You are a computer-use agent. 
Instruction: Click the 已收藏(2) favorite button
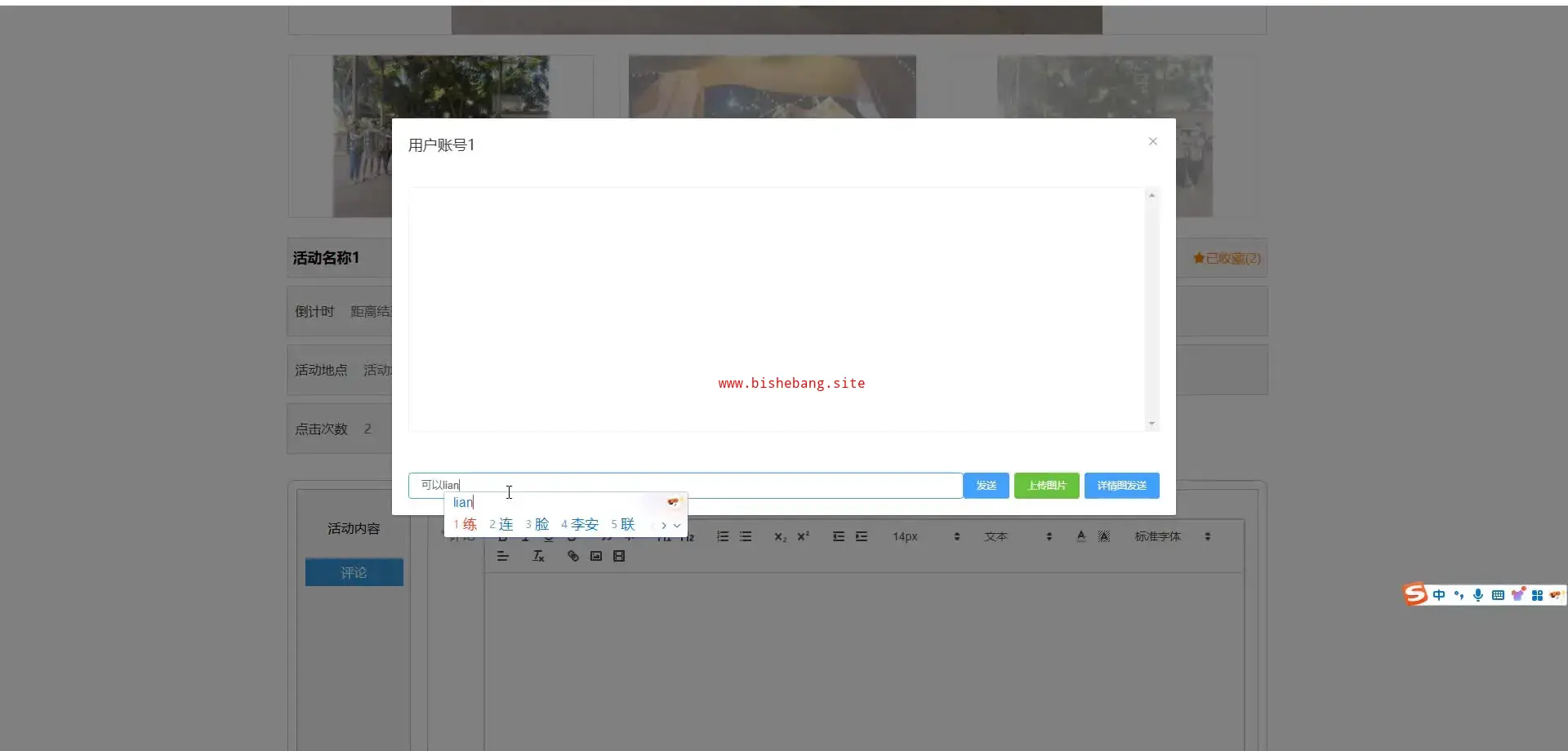click(1227, 259)
